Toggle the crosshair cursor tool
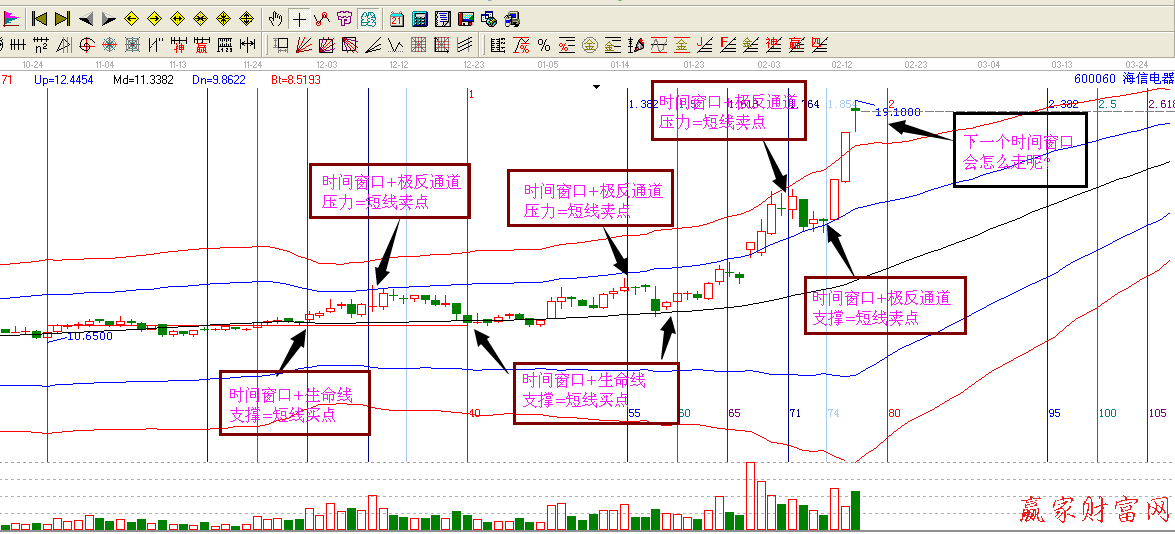Viewport: 1175px width, 534px height. (x=299, y=19)
